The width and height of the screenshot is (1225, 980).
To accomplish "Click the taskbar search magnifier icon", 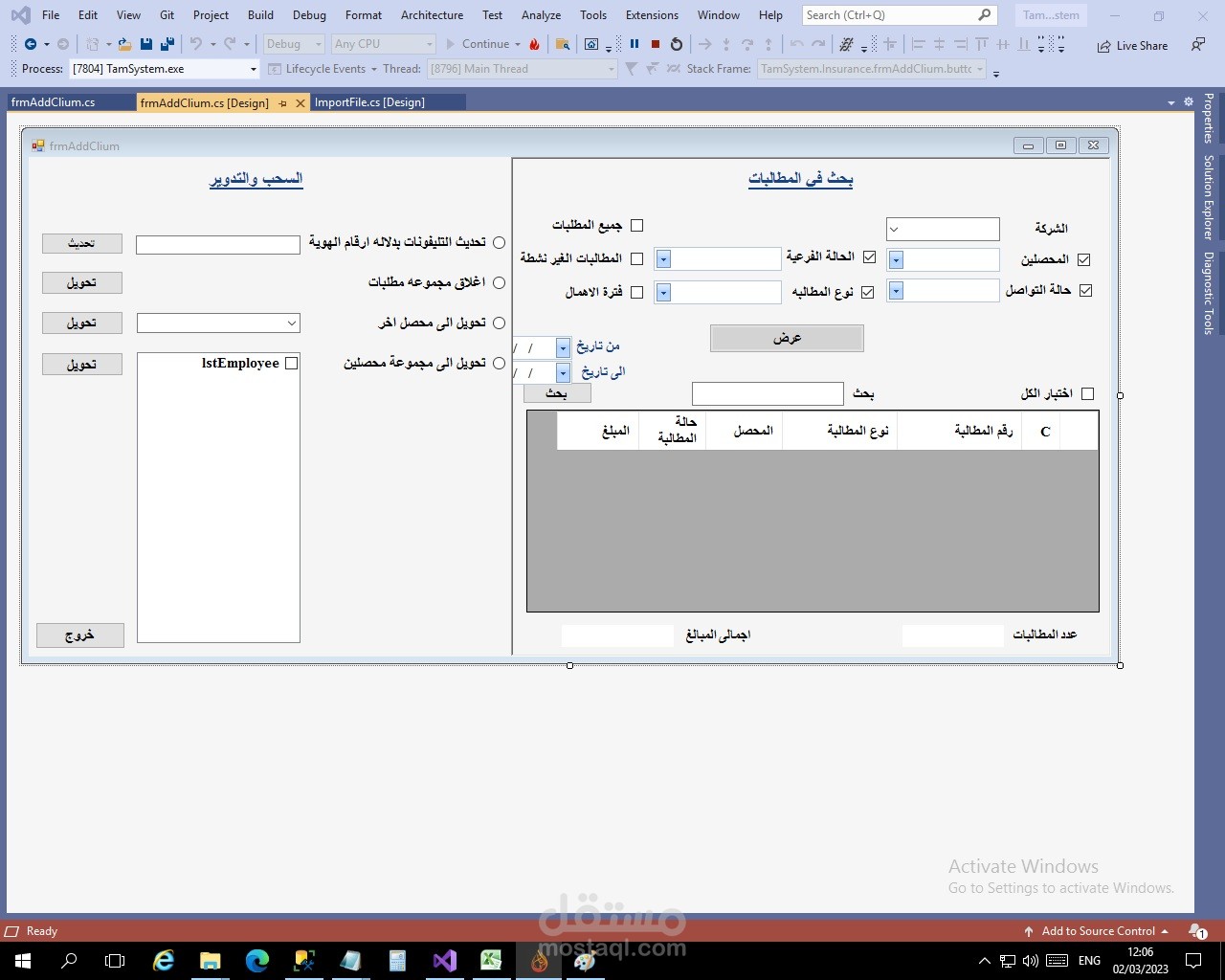I will (x=69, y=960).
